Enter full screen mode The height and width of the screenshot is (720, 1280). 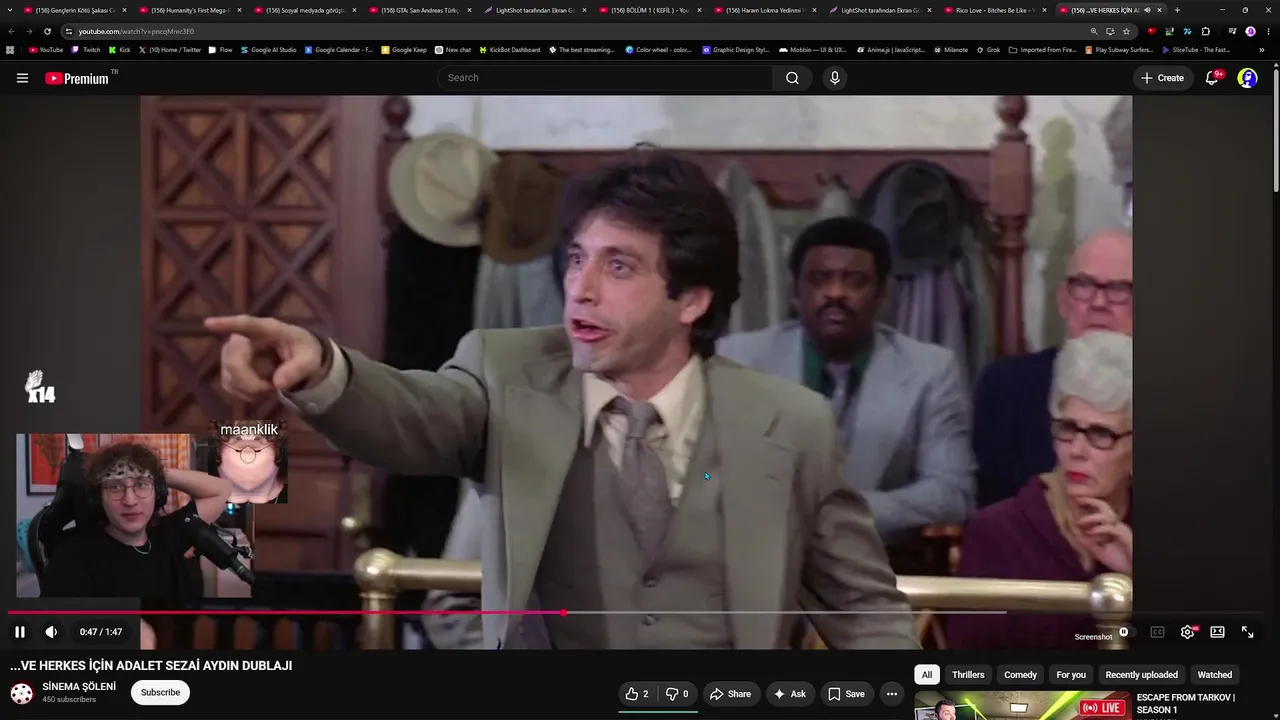1247,632
